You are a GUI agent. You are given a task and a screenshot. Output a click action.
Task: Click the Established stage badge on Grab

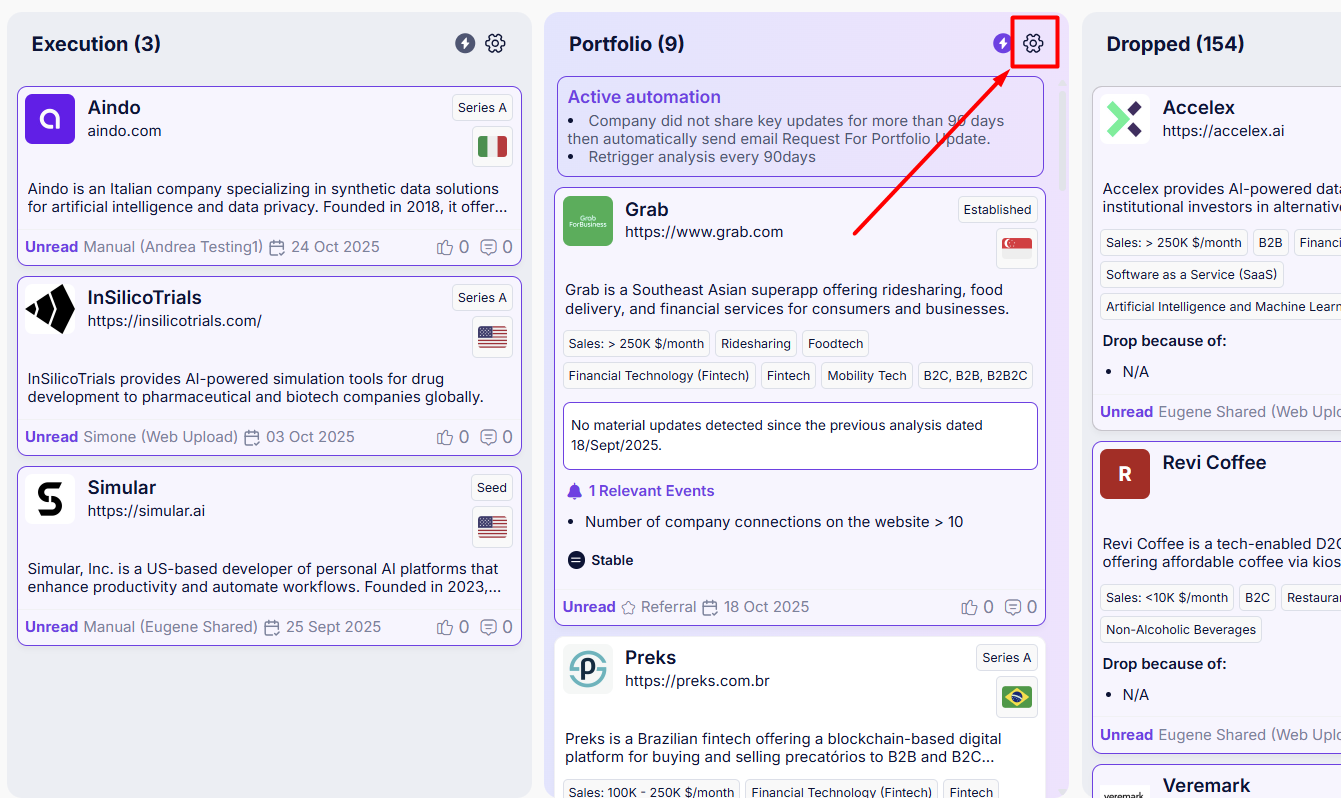(x=997, y=210)
